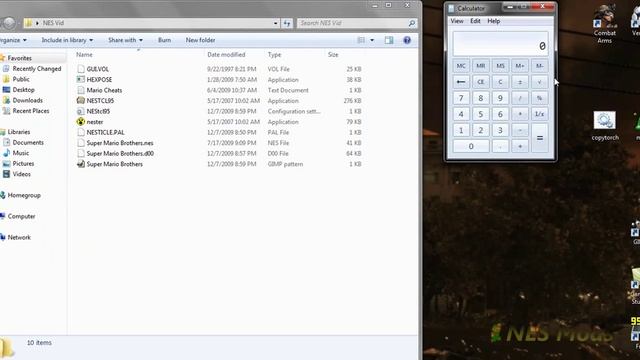Screen dimensions: 640x360
Task: Sort files by the Name column header
Action: click(x=84, y=54)
